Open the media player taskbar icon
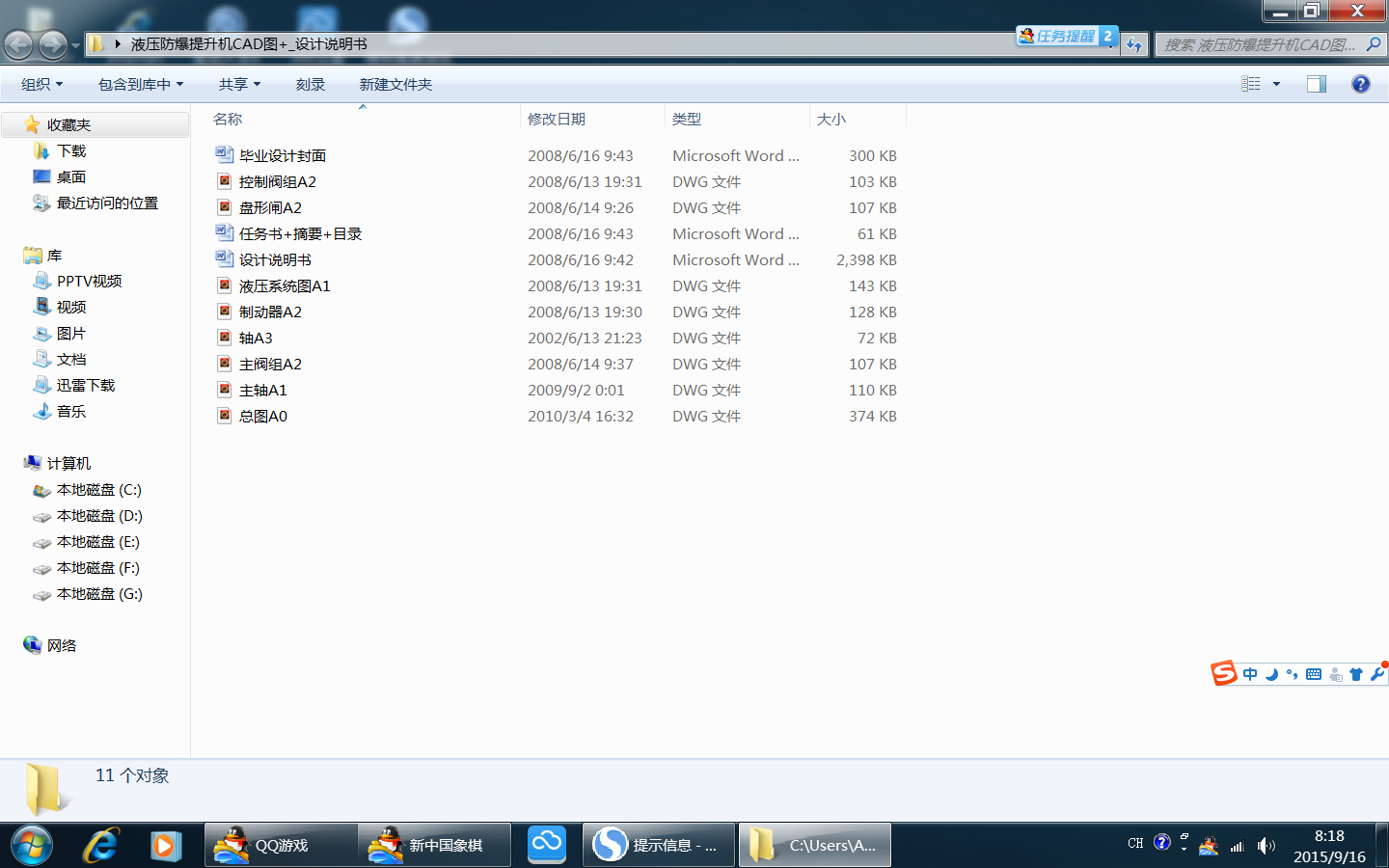This screenshot has height=868, width=1389. (x=166, y=846)
